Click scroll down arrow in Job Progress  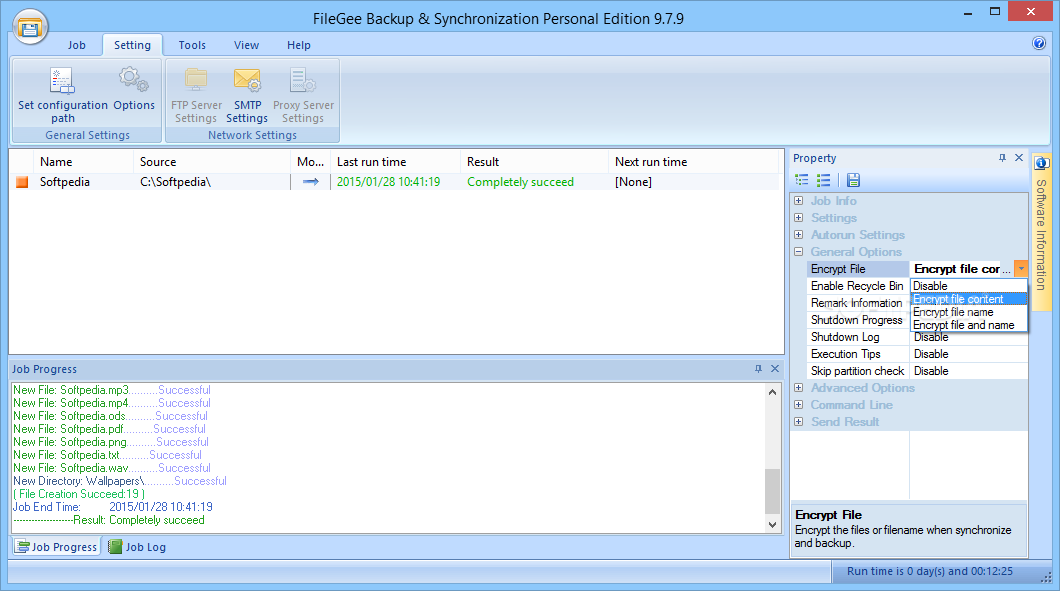coord(772,525)
